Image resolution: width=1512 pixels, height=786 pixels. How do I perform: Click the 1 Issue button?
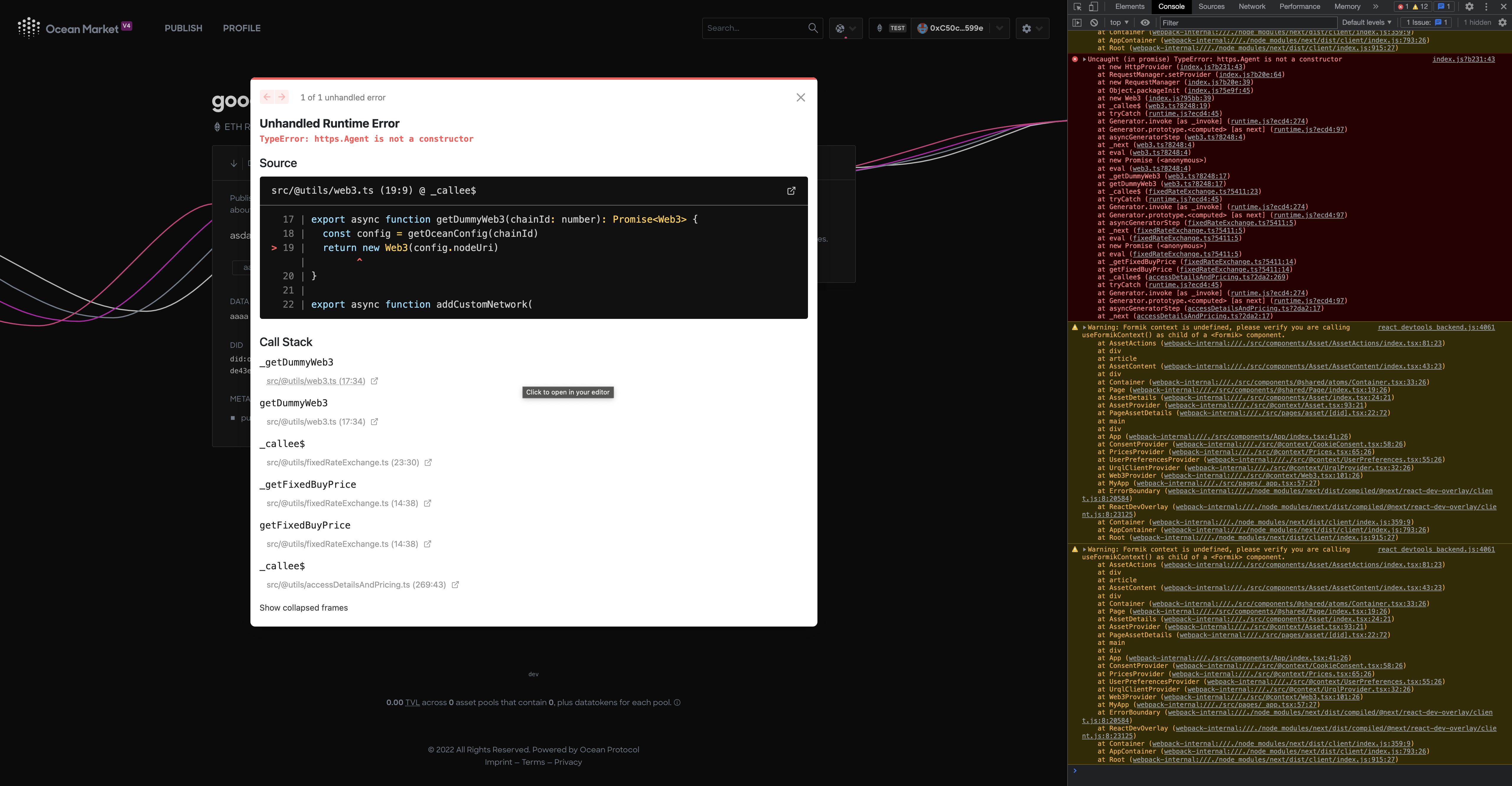pyautogui.click(x=1426, y=22)
